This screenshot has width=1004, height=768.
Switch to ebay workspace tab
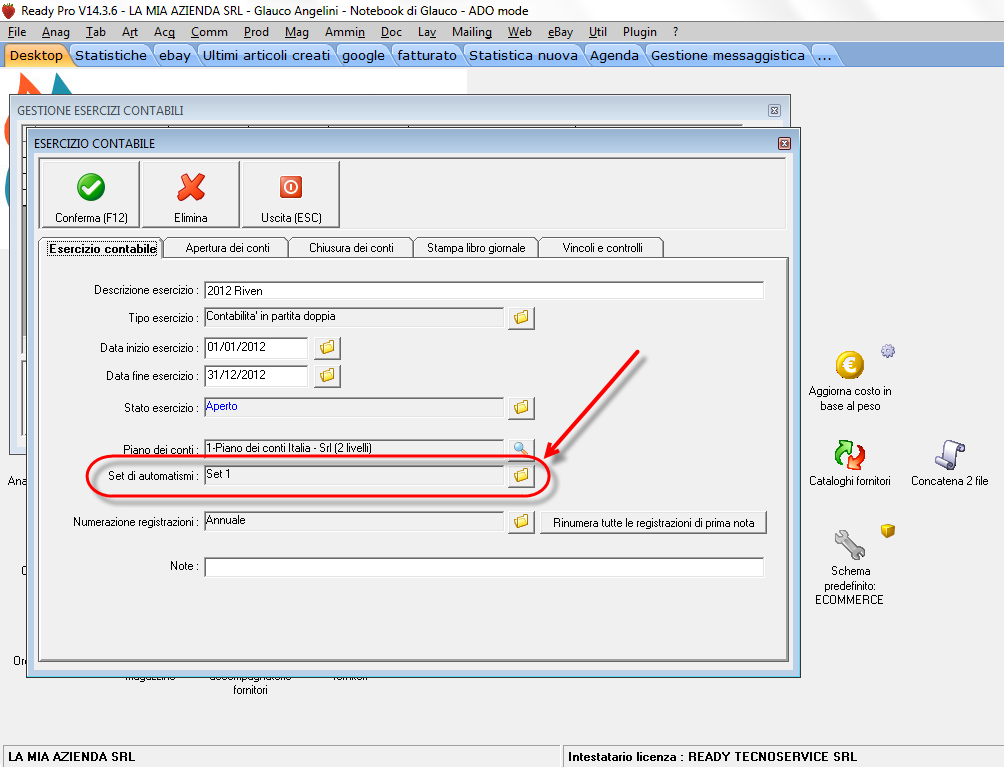(x=175, y=55)
